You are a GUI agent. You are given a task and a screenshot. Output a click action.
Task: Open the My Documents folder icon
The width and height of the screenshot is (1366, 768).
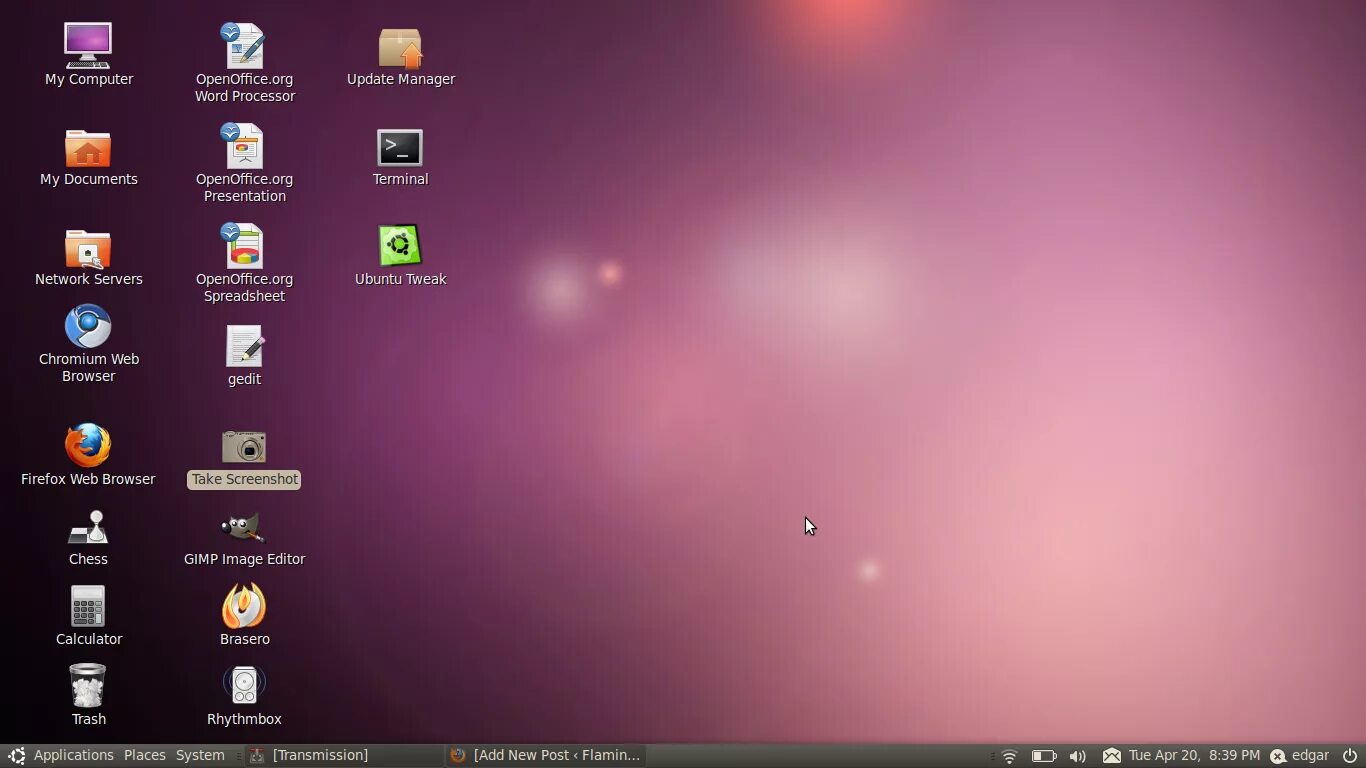[88, 148]
